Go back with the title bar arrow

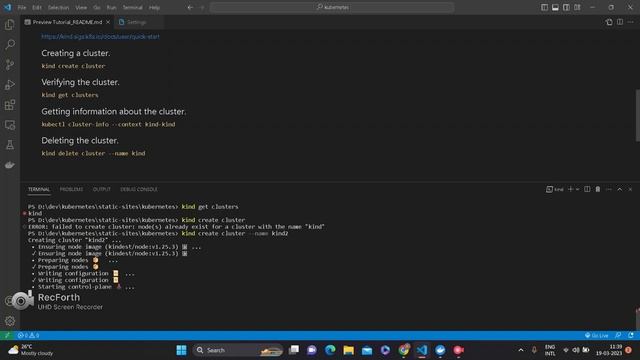click(190, 7)
